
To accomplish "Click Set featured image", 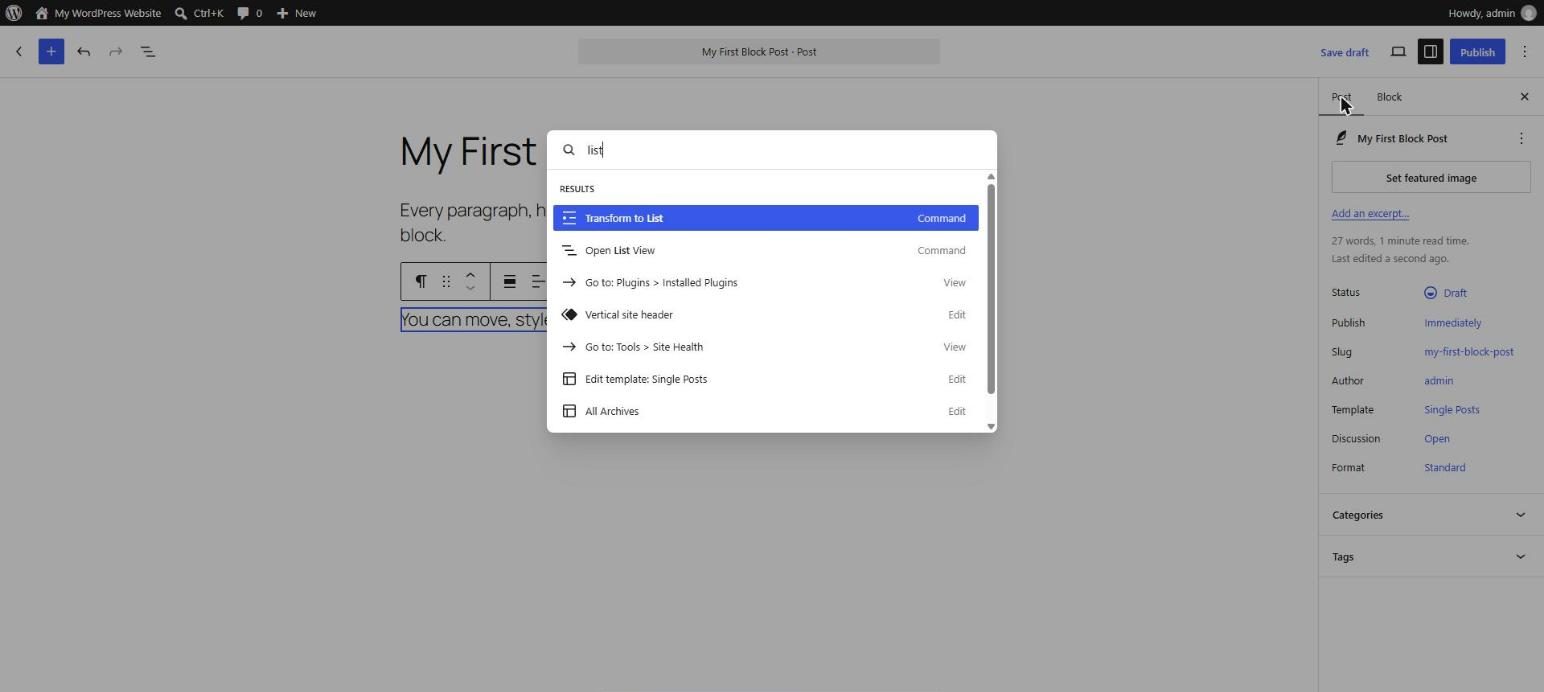I will 1431,178.
